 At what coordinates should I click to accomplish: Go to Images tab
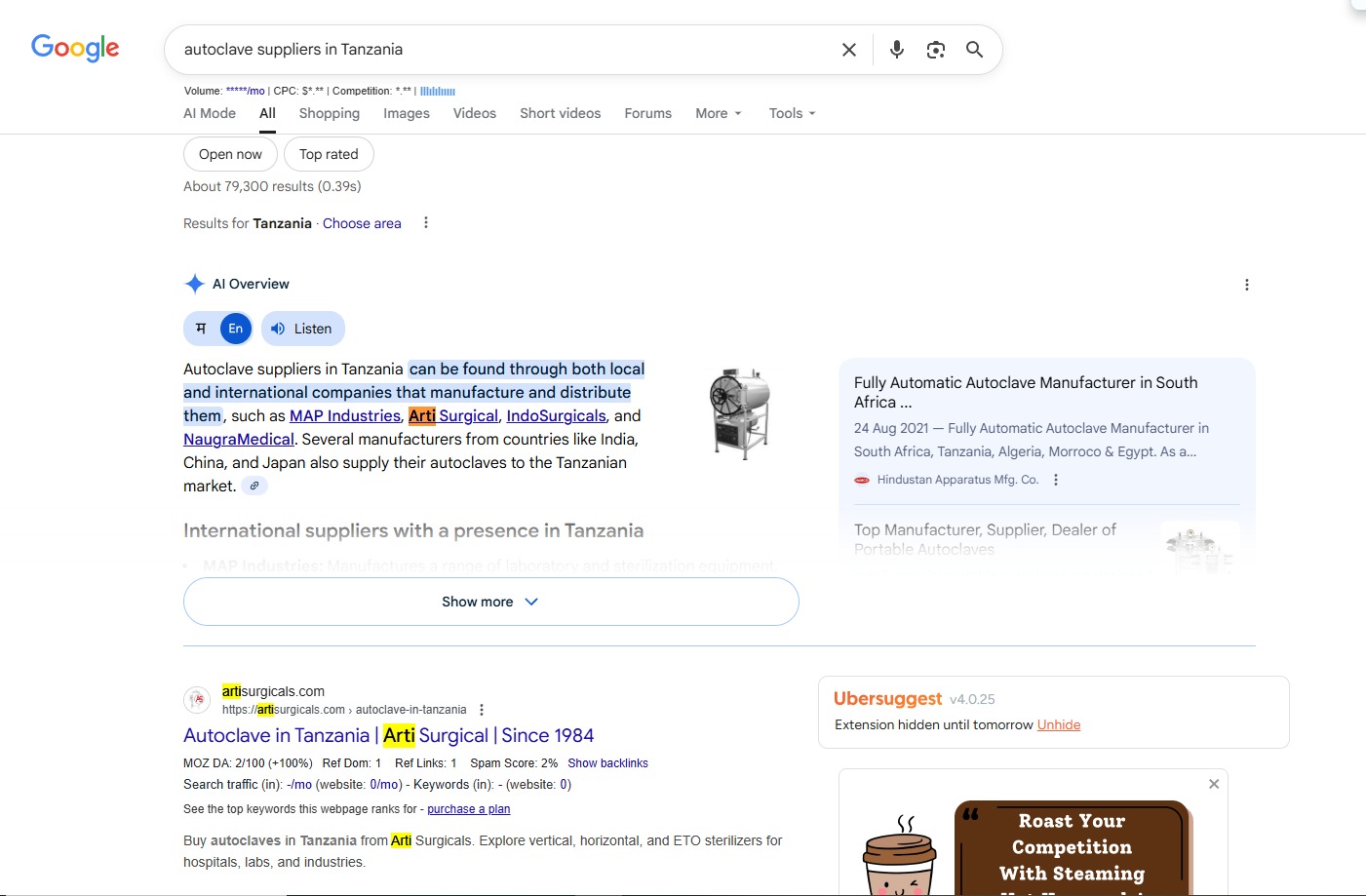click(407, 113)
